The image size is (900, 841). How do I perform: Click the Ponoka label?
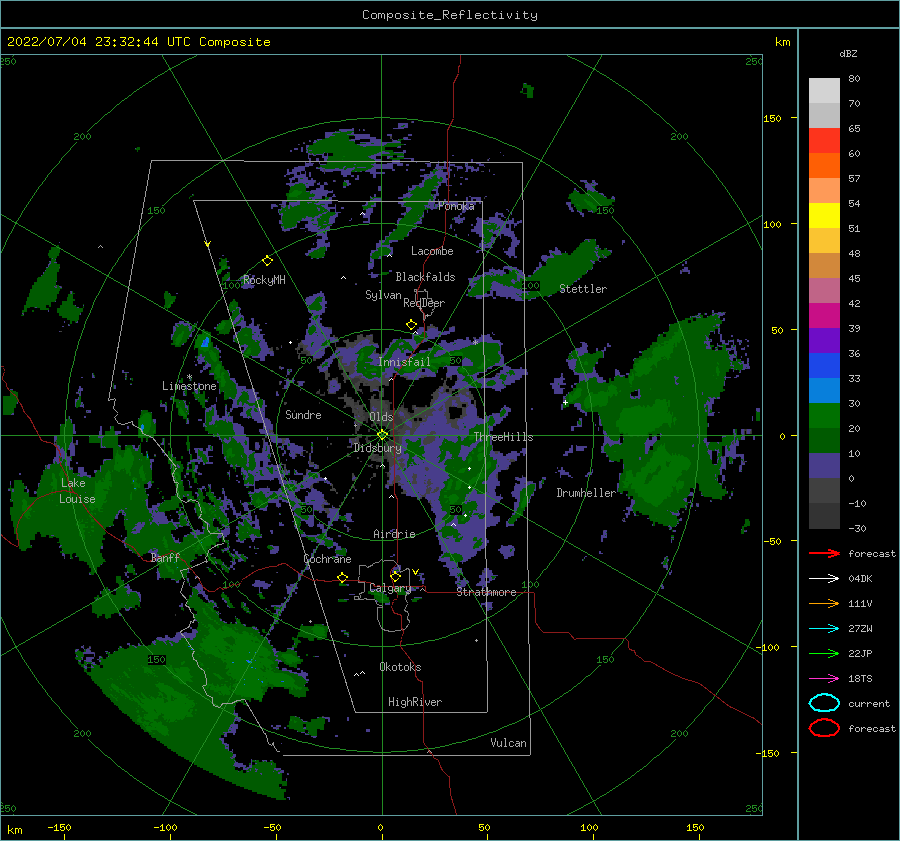[456, 206]
